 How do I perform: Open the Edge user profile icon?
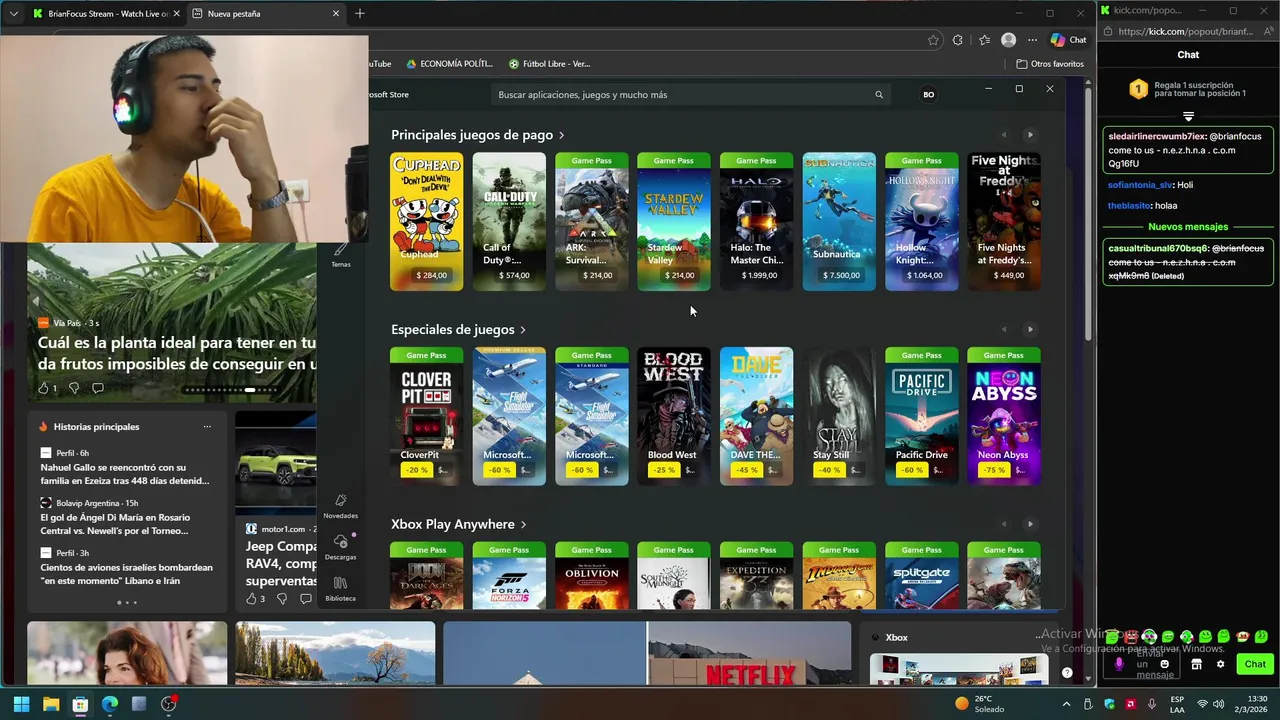1008,40
